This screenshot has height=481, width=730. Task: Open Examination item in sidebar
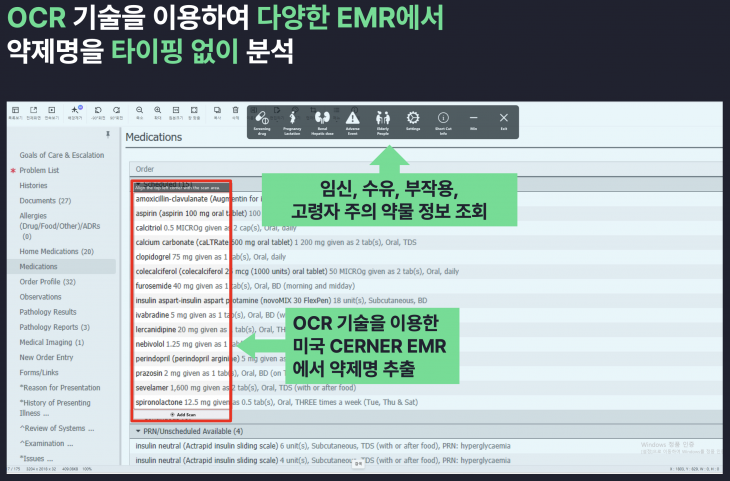click(x=46, y=443)
